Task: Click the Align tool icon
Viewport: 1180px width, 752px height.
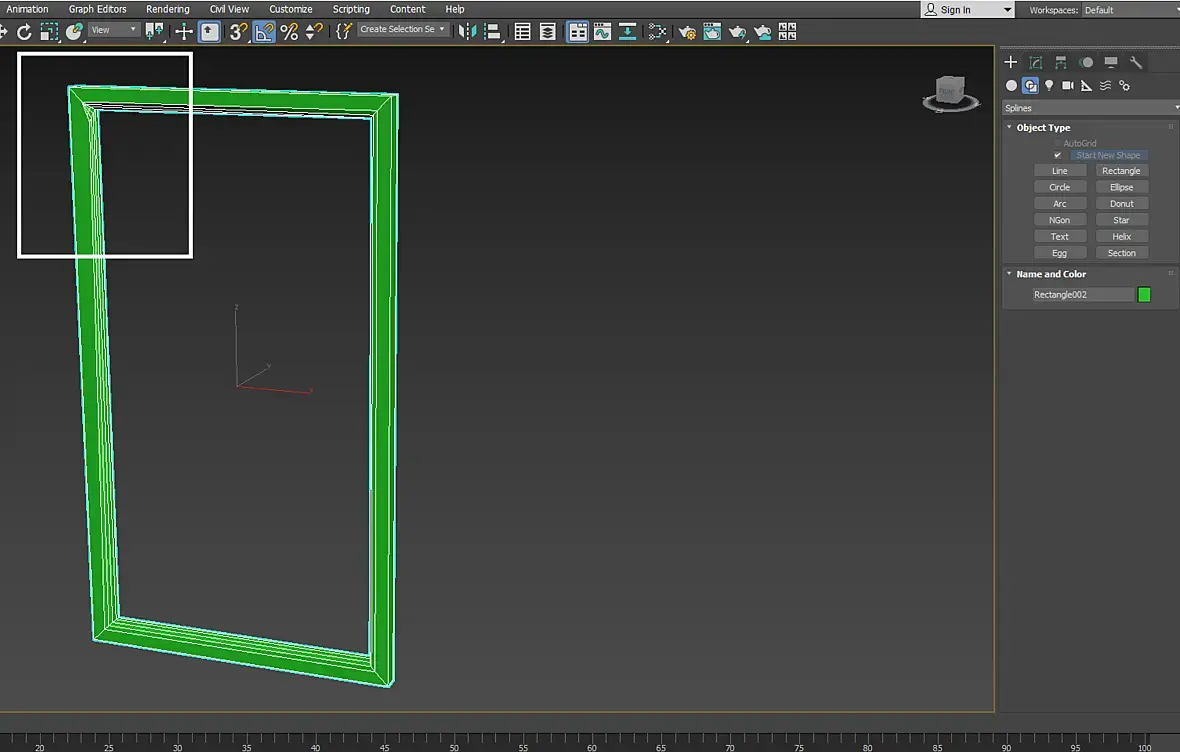Action: click(492, 32)
